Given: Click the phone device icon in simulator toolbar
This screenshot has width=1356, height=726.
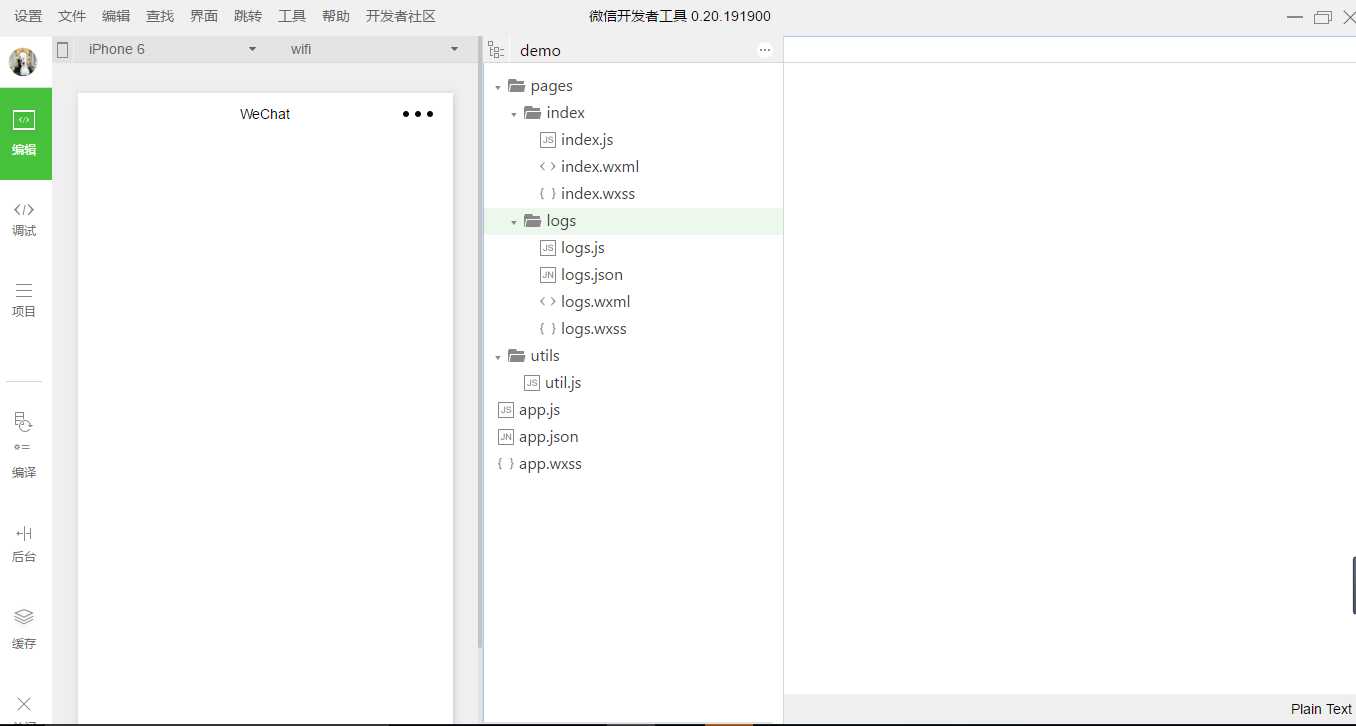Looking at the screenshot, I should [62, 49].
